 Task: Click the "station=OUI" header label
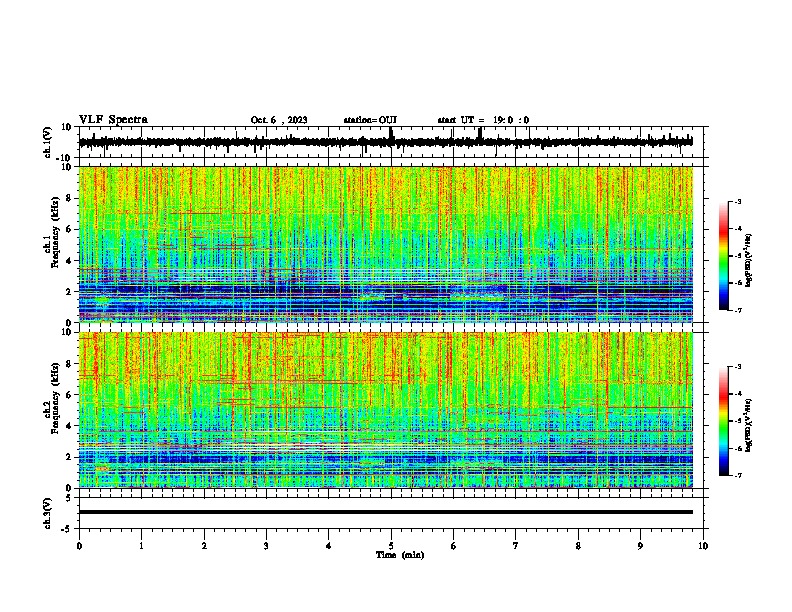(x=370, y=120)
